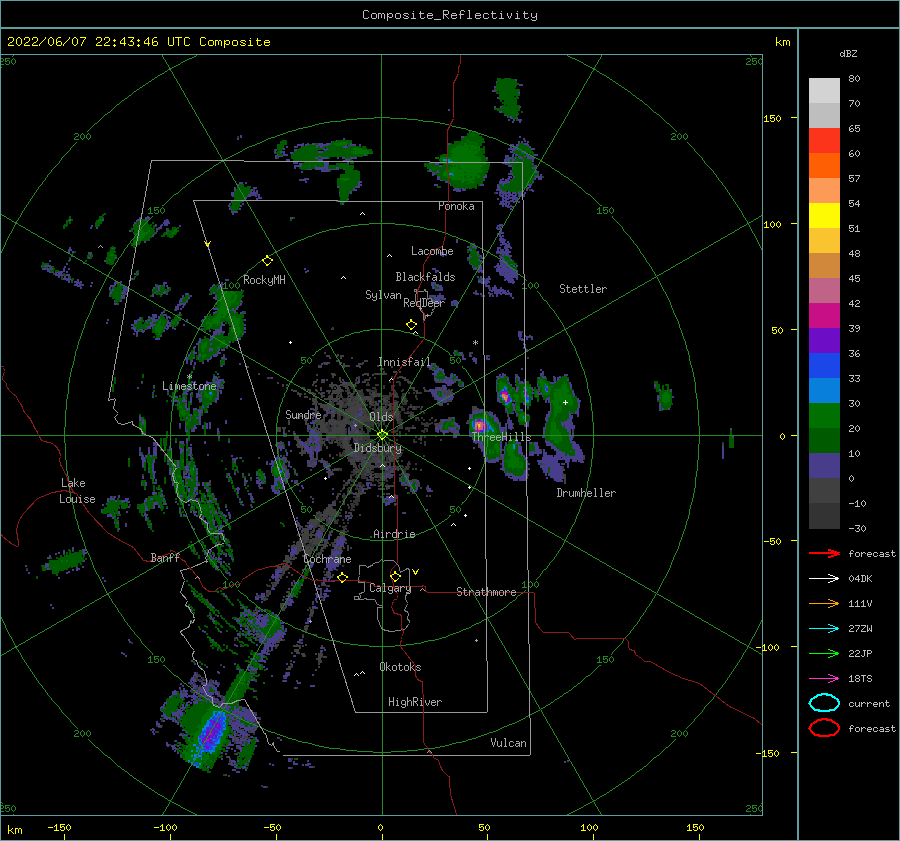Click the Didsbury city label
900x841 pixels.
pyautogui.click(x=378, y=448)
